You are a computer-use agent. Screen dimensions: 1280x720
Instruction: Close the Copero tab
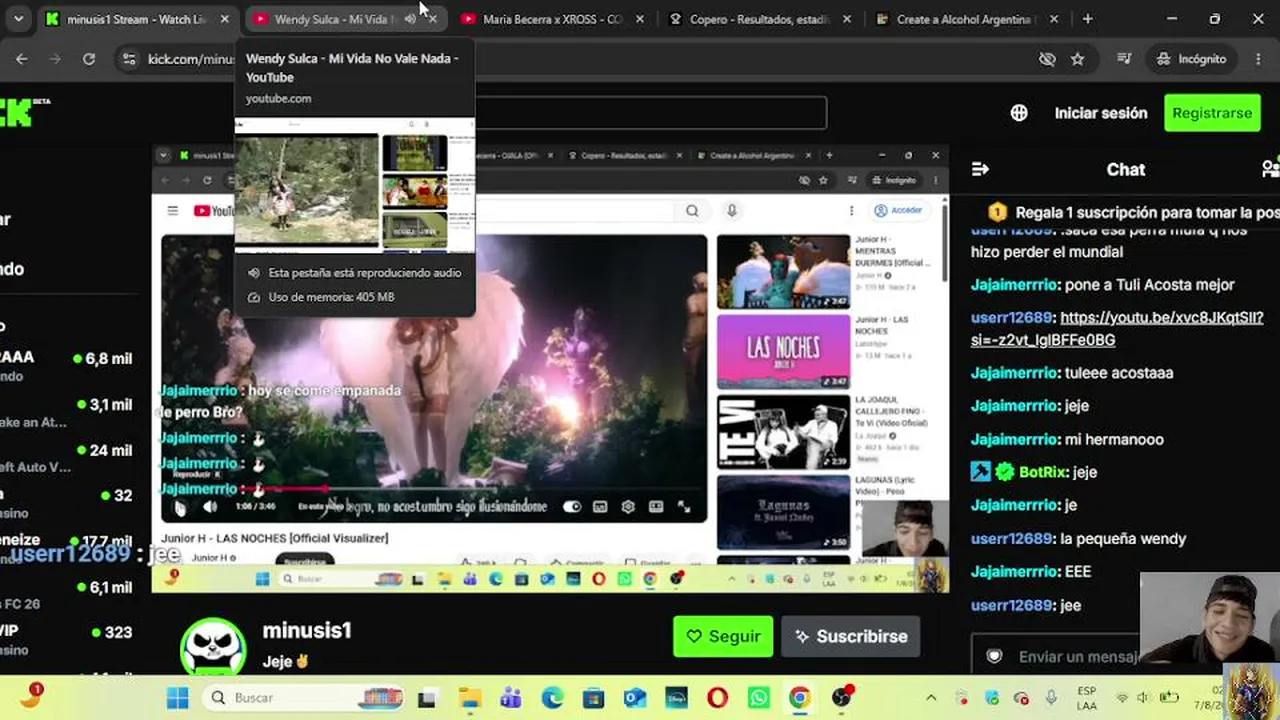(x=848, y=19)
